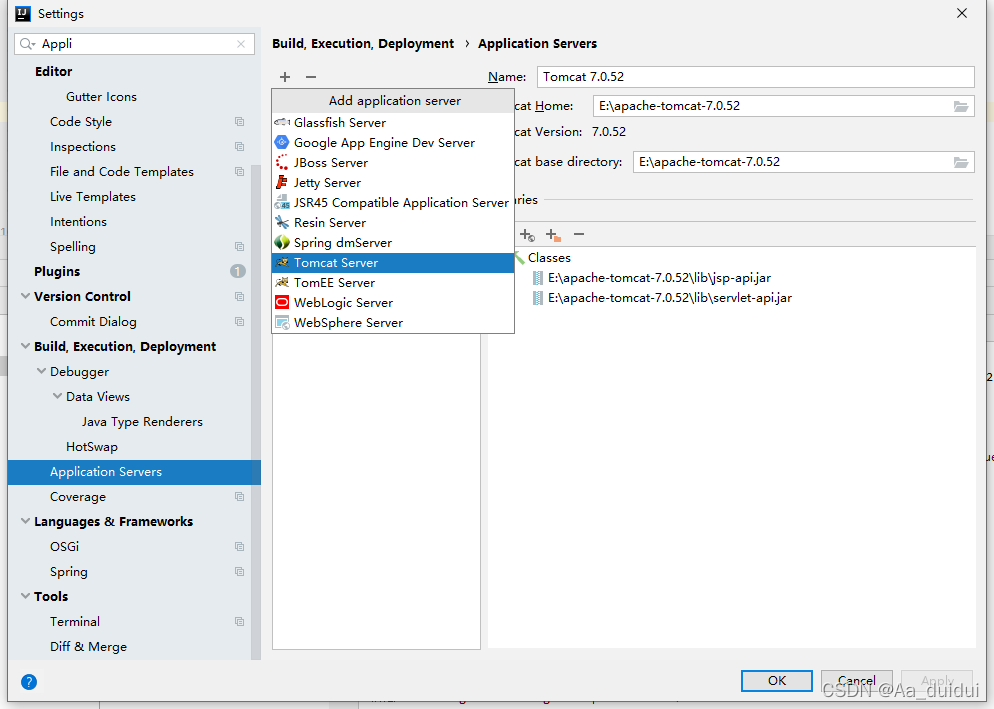The image size is (994, 709).
Task: Choose JSR45 Compatible Application Server
Action: (x=393, y=203)
